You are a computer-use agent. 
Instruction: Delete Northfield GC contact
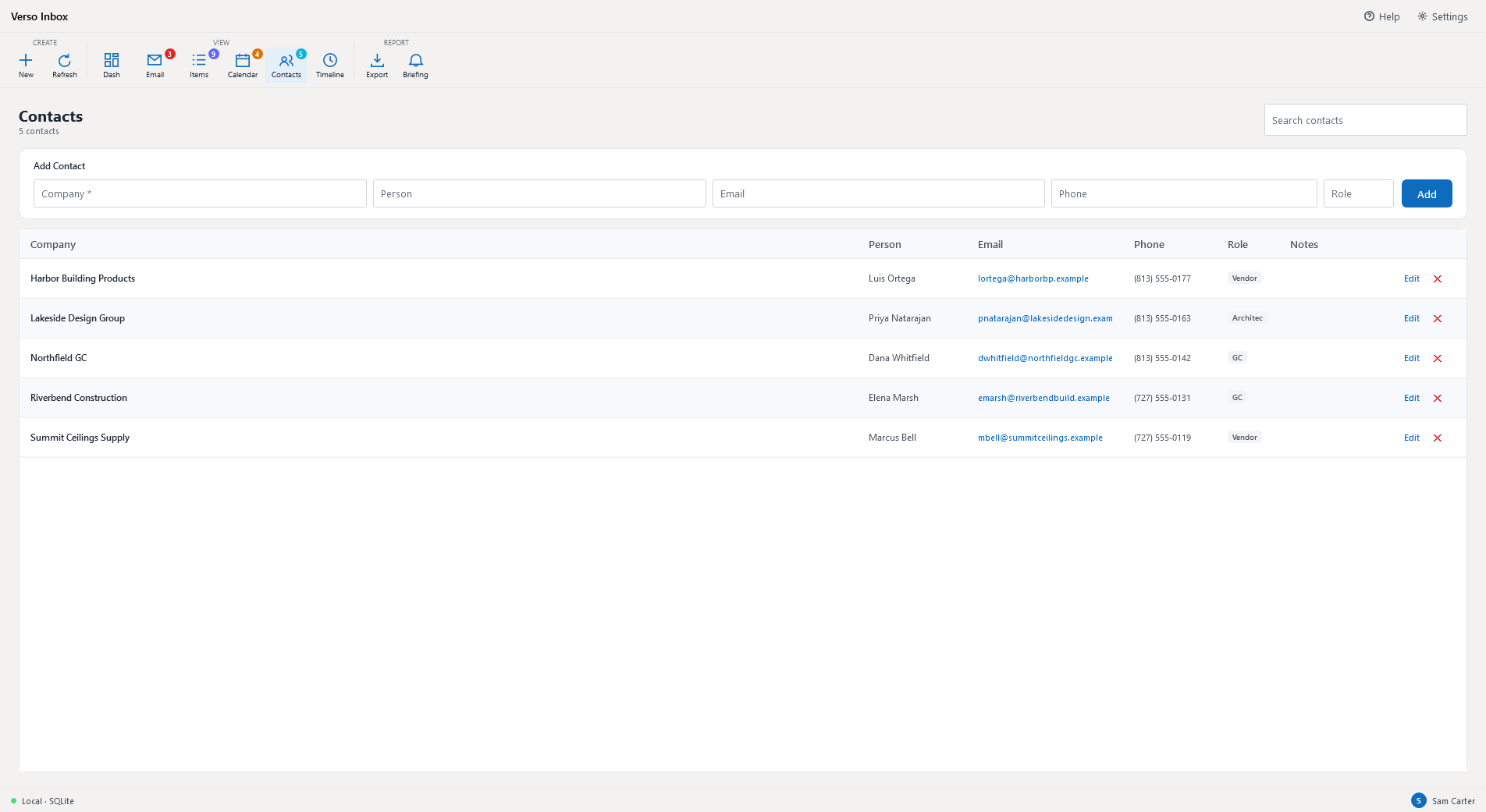(1438, 358)
